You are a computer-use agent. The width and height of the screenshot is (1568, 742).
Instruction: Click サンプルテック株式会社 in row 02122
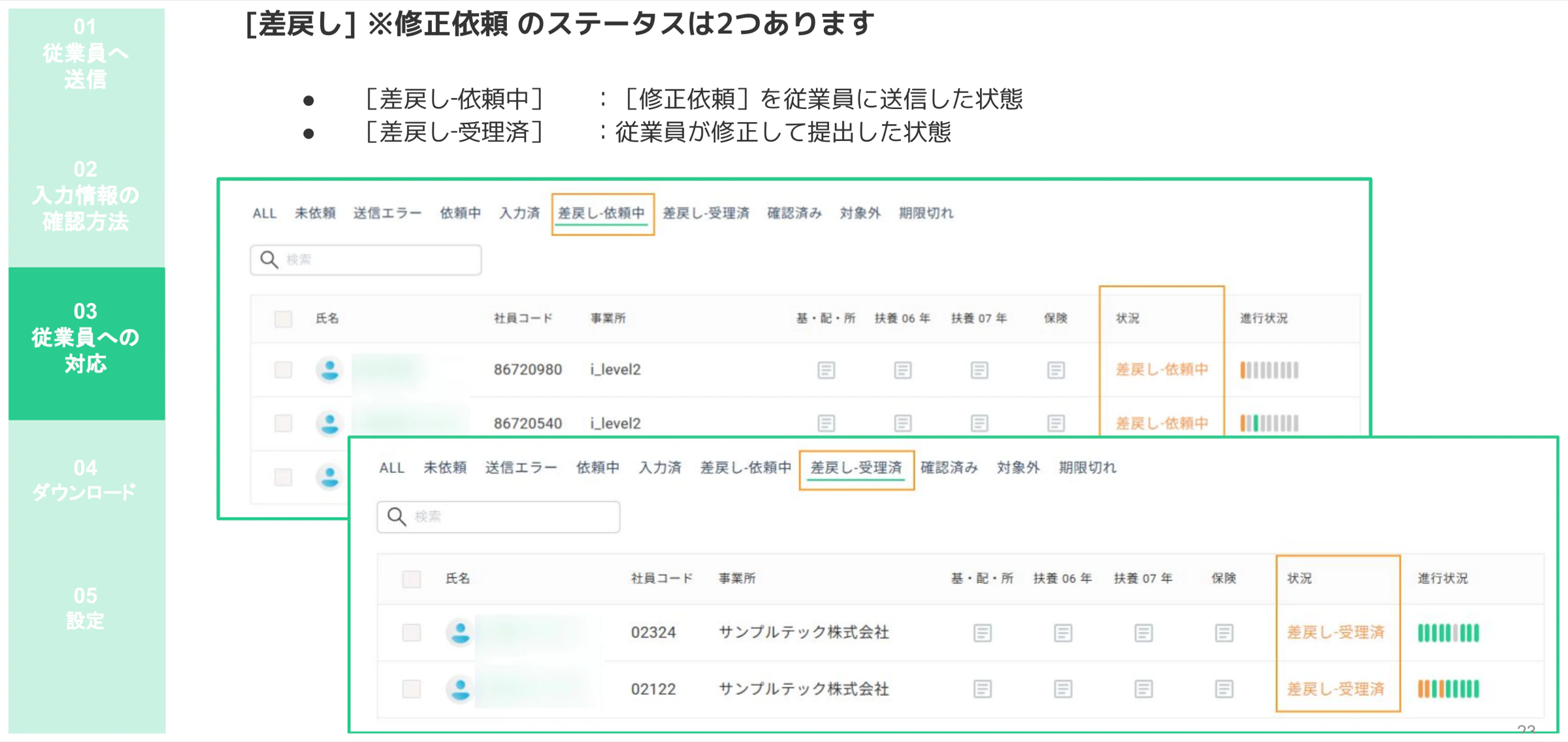point(804,689)
